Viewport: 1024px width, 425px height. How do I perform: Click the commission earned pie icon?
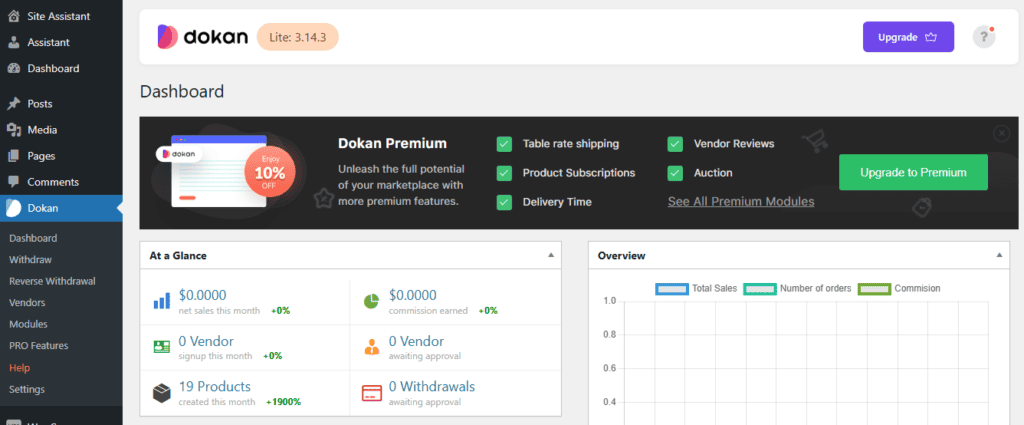click(372, 302)
